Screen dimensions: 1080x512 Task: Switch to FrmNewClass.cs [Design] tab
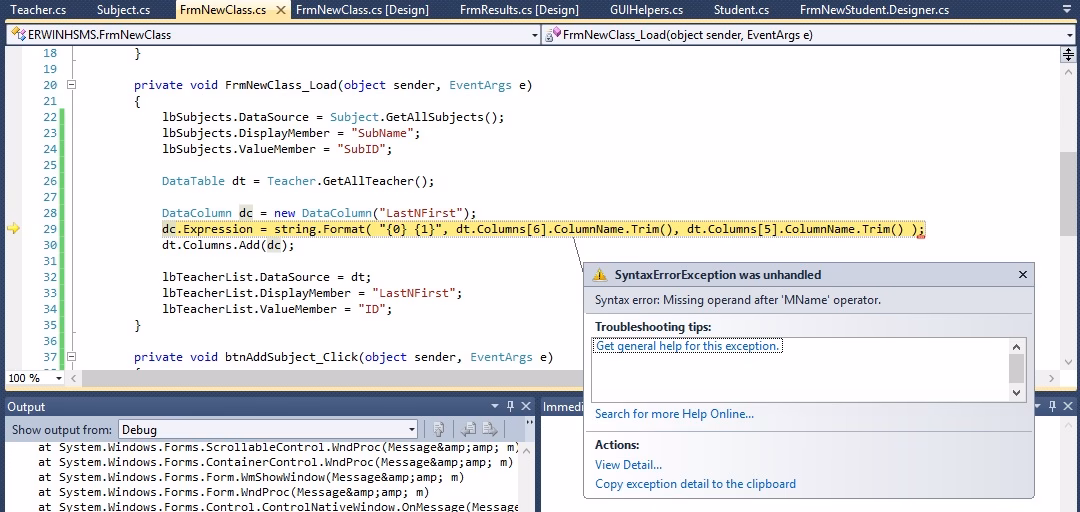pos(362,10)
